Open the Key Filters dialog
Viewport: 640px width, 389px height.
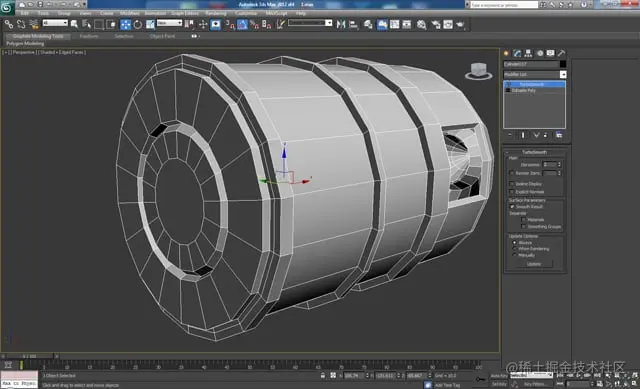click(534, 384)
